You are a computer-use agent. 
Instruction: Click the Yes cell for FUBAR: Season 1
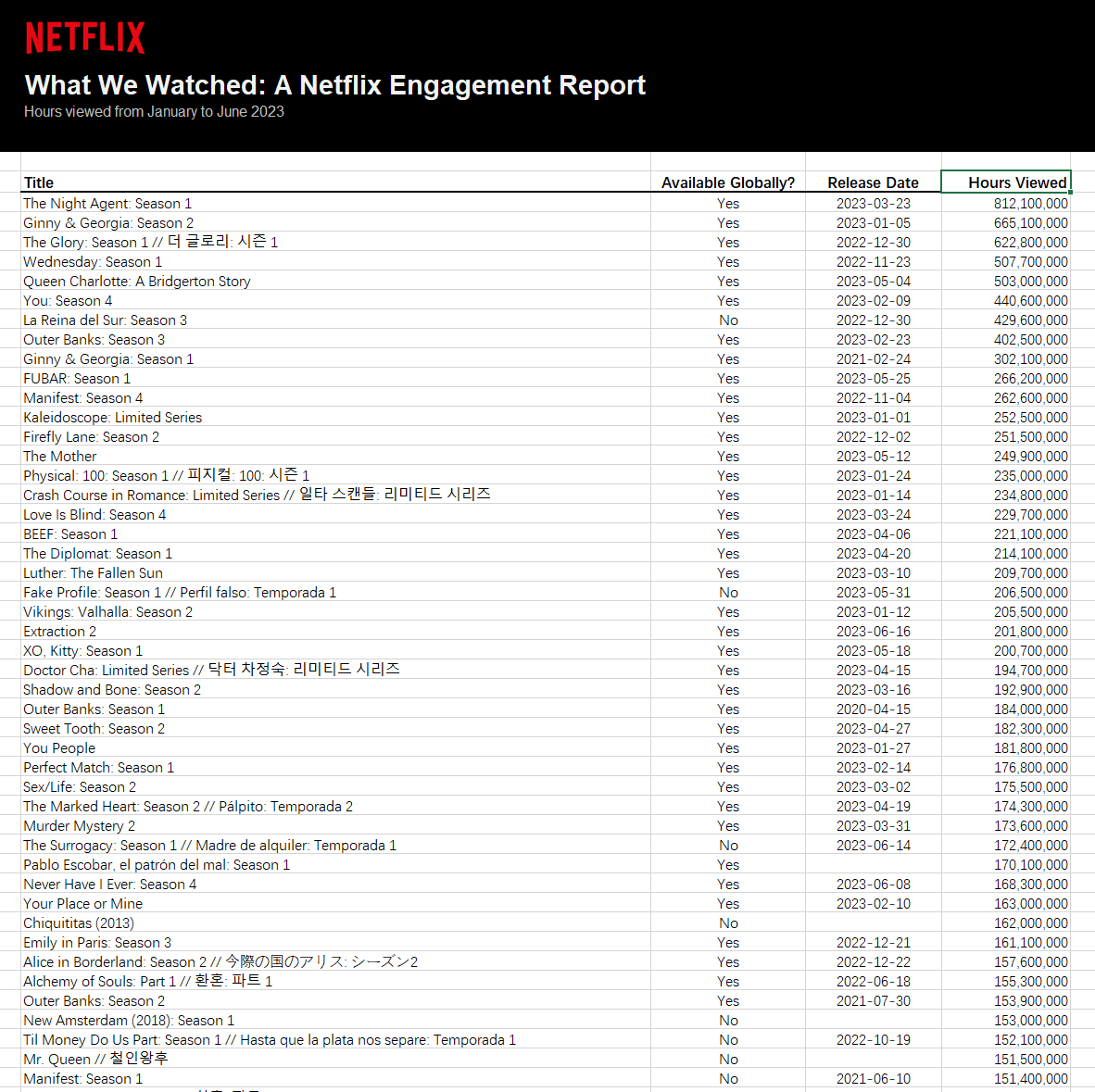click(x=728, y=378)
